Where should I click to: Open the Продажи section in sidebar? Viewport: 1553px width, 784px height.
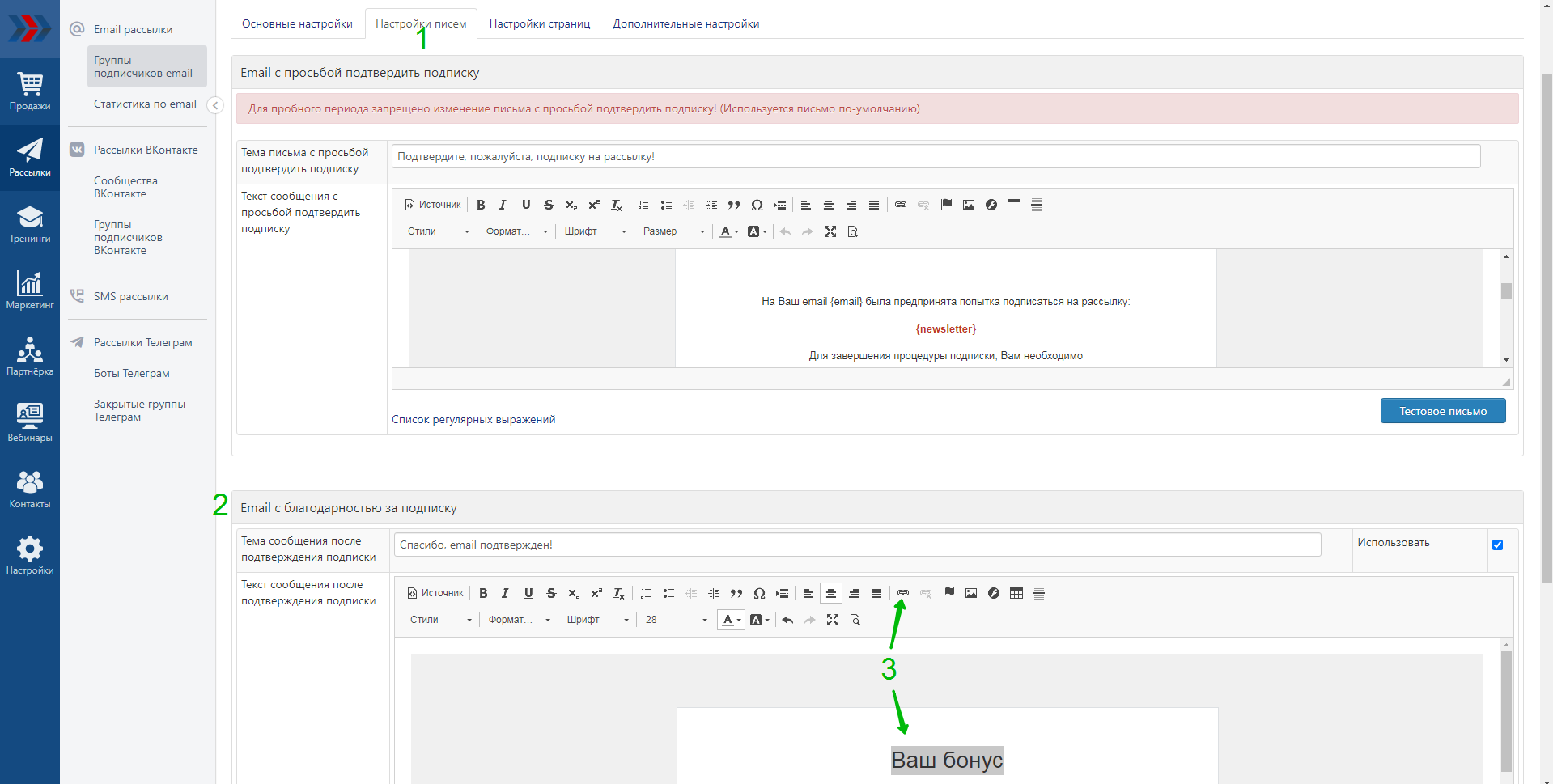click(30, 91)
